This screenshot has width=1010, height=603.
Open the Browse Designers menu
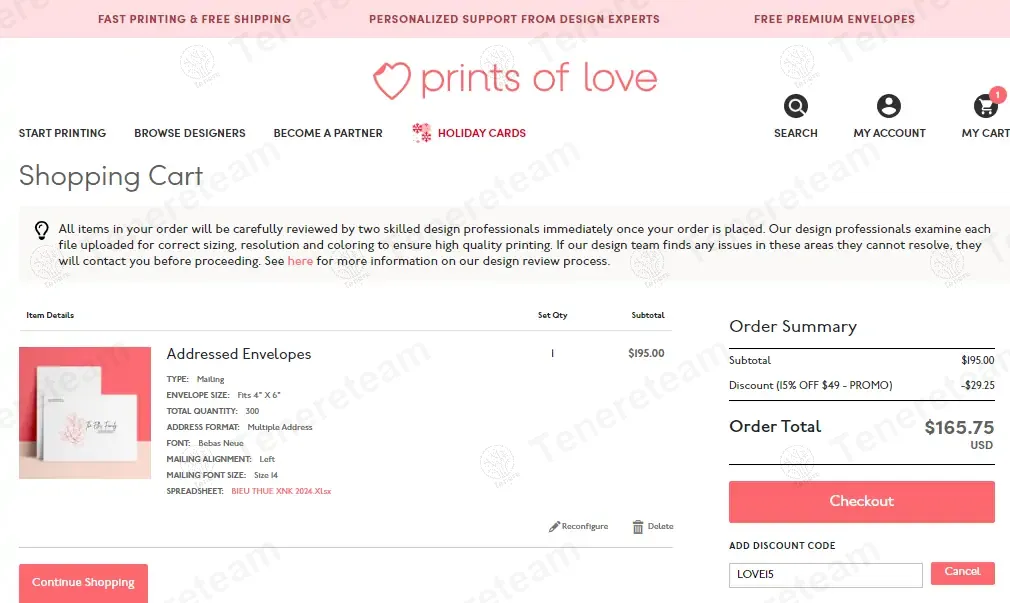pyautogui.click(x=190, y=133)
